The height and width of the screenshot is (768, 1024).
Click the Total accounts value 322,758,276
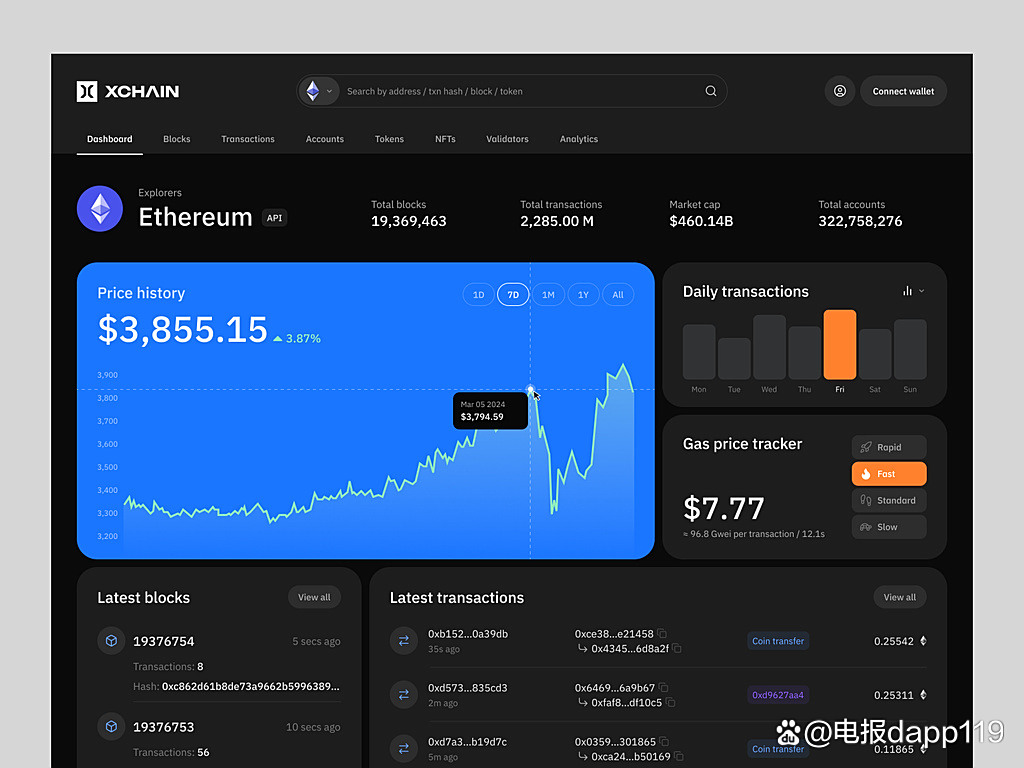pyautogui.click(x=860, y=221)
